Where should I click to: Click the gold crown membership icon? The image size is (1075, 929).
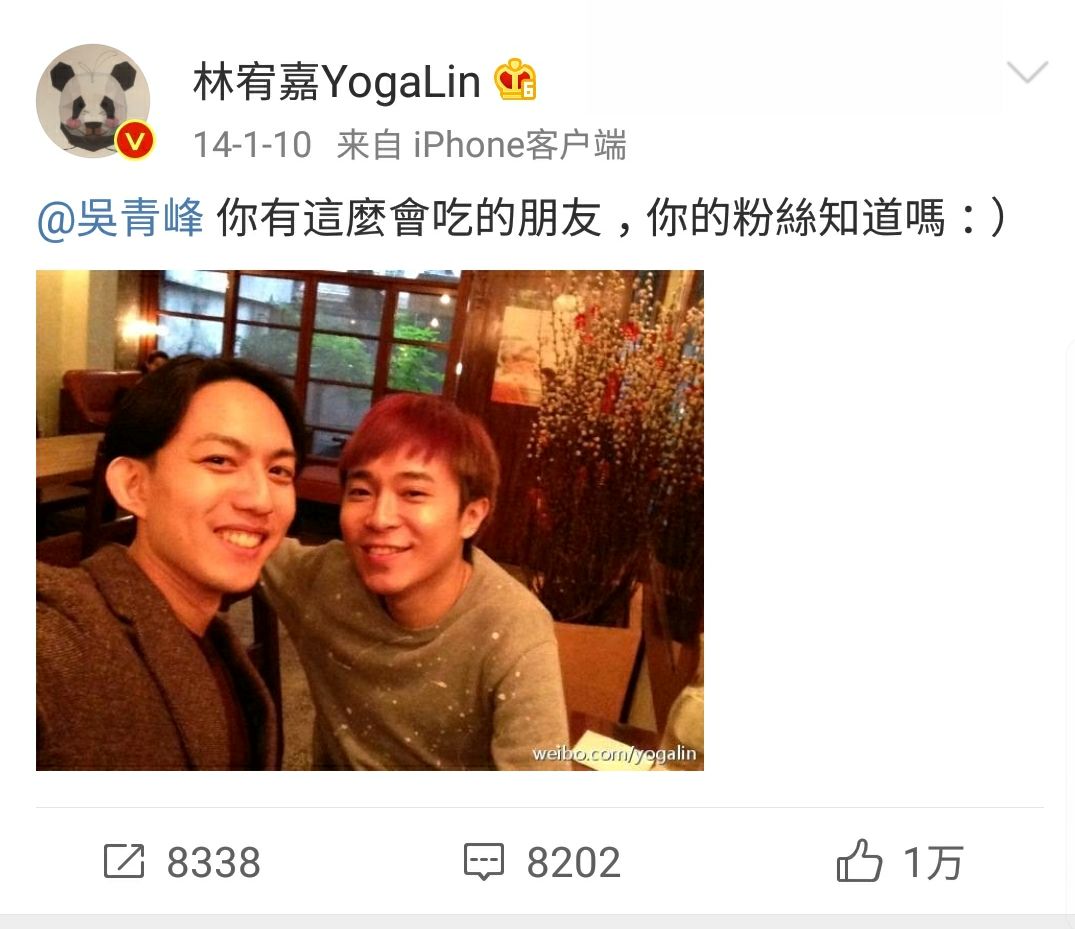pyautogui.click(x=516, y=80)
